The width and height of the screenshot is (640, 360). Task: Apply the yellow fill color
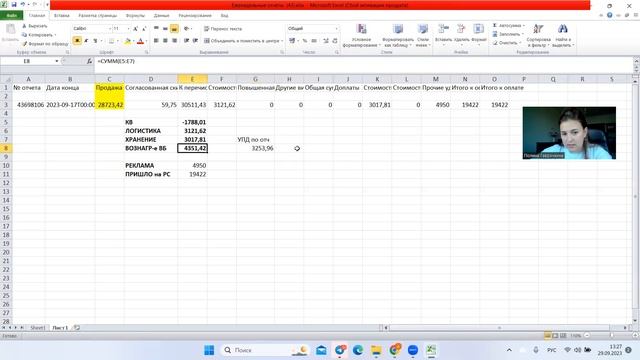click(x=127, y=41)
